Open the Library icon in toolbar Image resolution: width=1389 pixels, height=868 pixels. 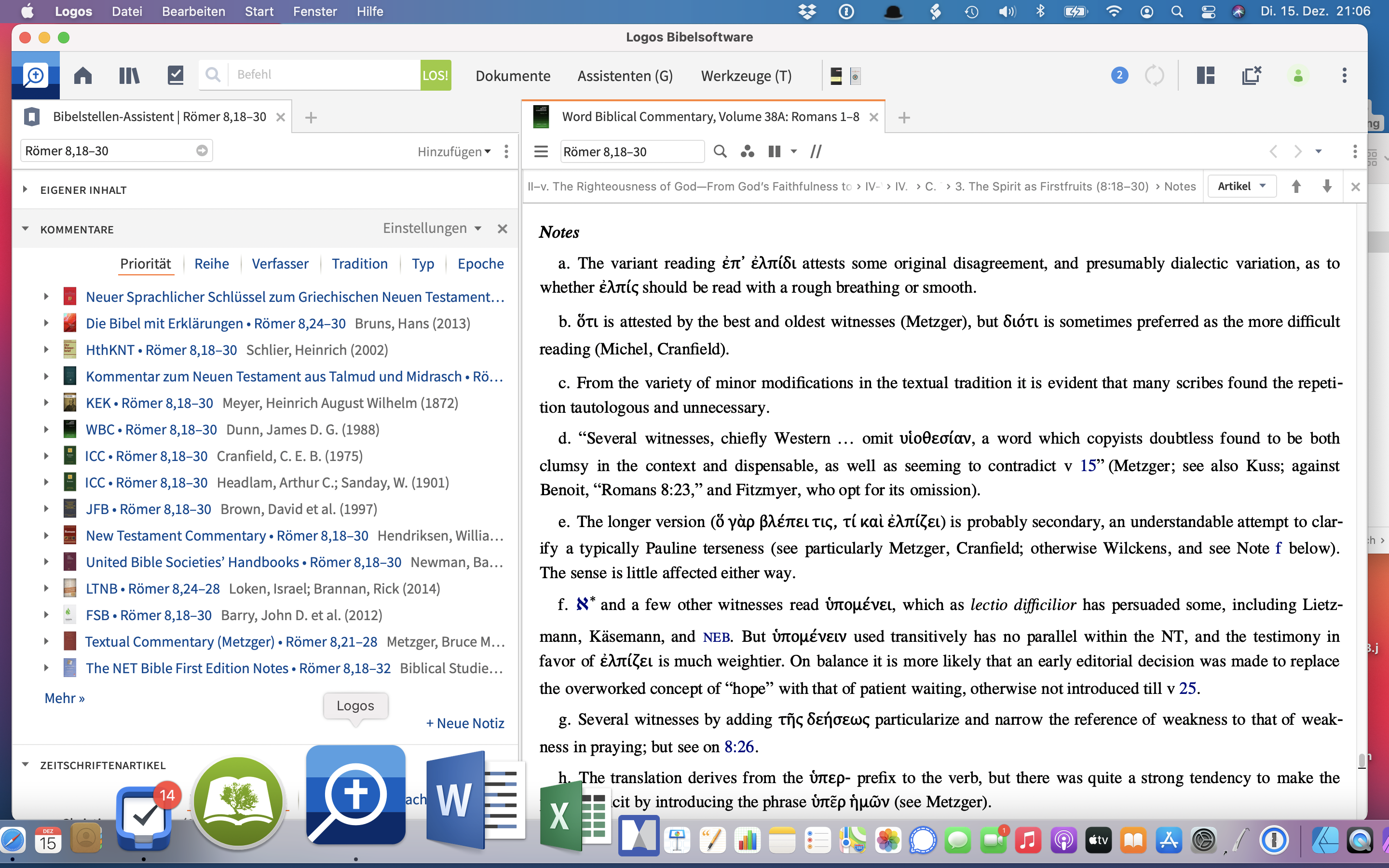tap(129, 75)
